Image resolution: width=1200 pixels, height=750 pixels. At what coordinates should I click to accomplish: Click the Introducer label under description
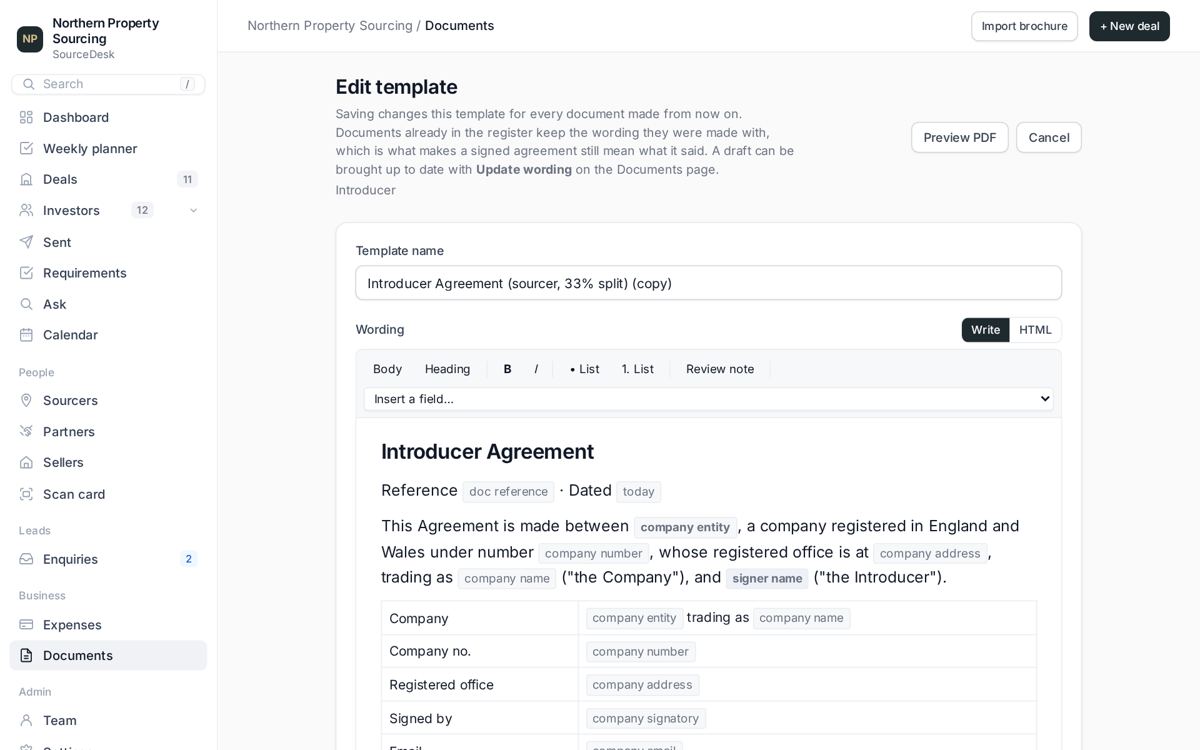366,190
